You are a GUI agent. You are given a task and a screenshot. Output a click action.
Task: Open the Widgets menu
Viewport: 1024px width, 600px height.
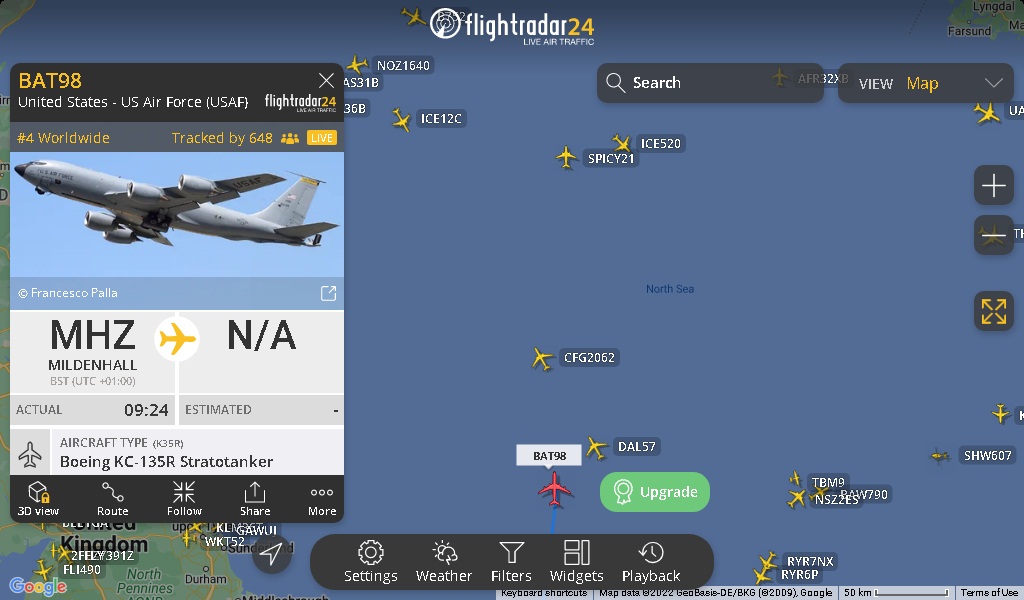pos(577,561)
